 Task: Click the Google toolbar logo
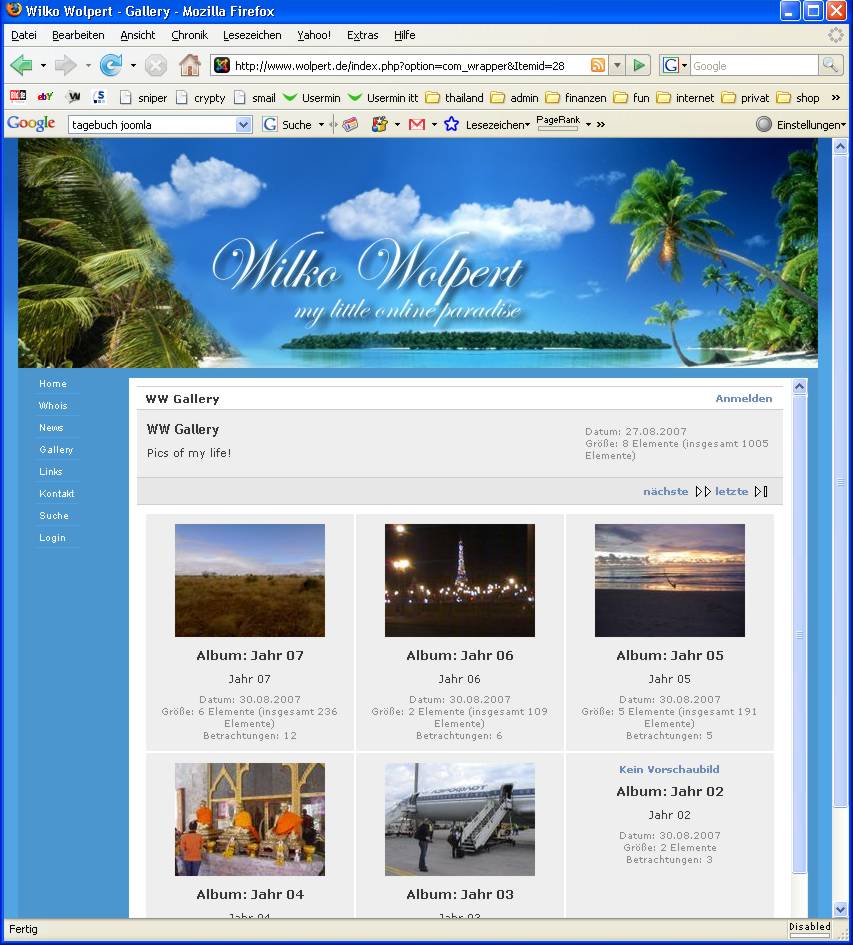coord(31,124)
